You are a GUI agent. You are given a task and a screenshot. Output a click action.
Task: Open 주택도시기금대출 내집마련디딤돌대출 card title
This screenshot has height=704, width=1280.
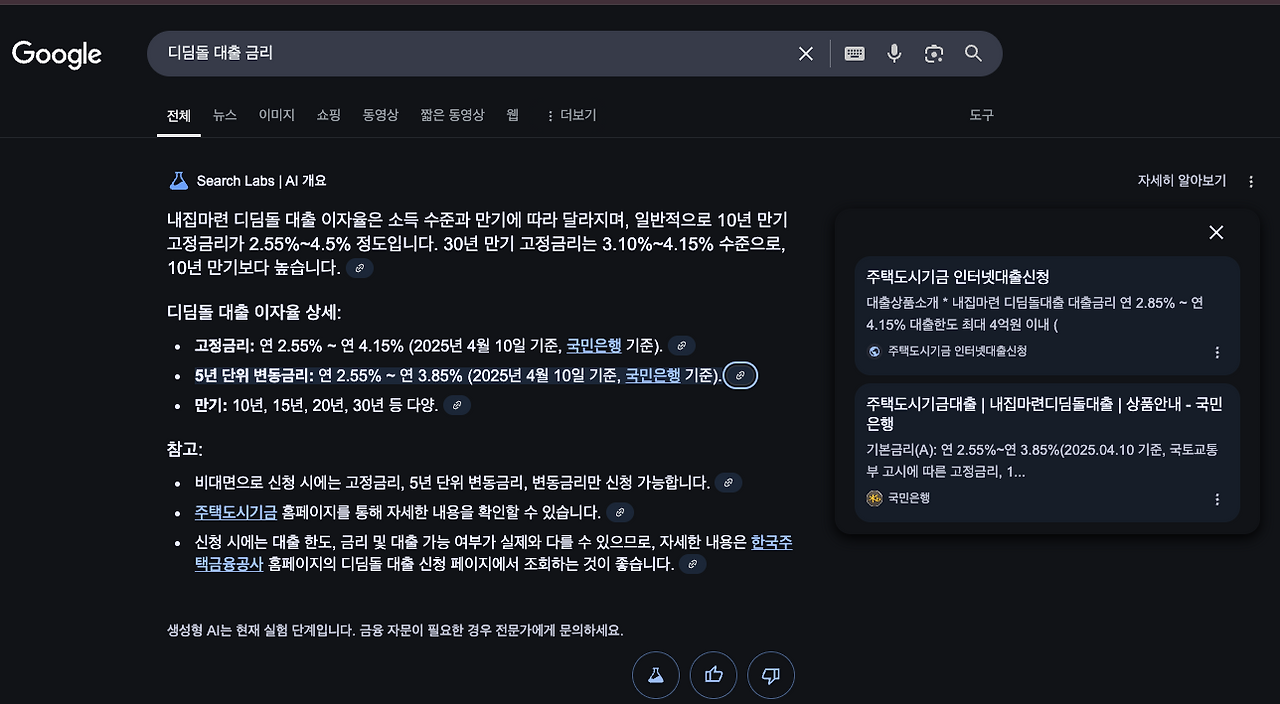click(x=1045, y=415)
